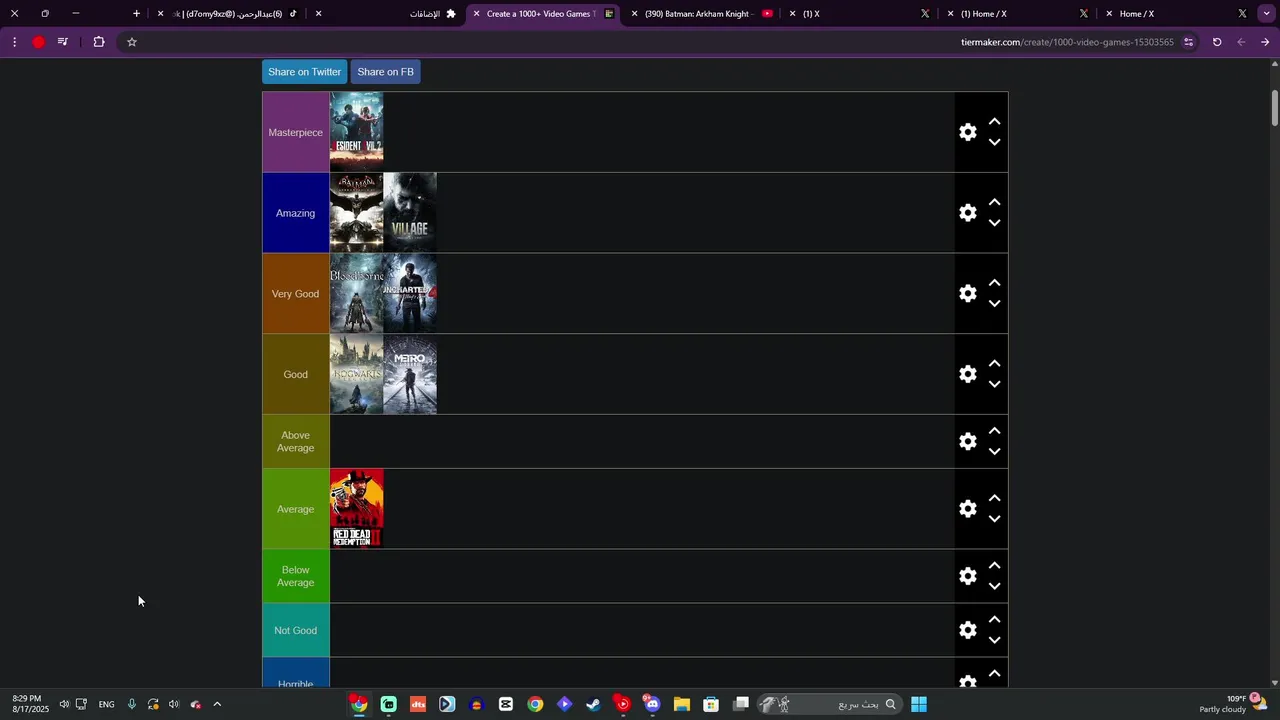Open browser extensions puzzle icon
Image resolution: width=1280 pixels, height=720 pixels.
[x=98, y=42]
